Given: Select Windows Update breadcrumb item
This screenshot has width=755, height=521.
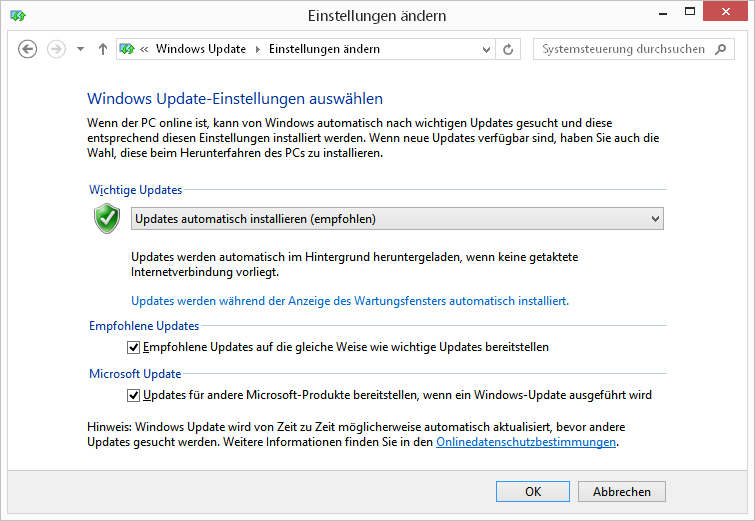Looking at the screenshot, I should pyautogui.click(x=200, y=49).
